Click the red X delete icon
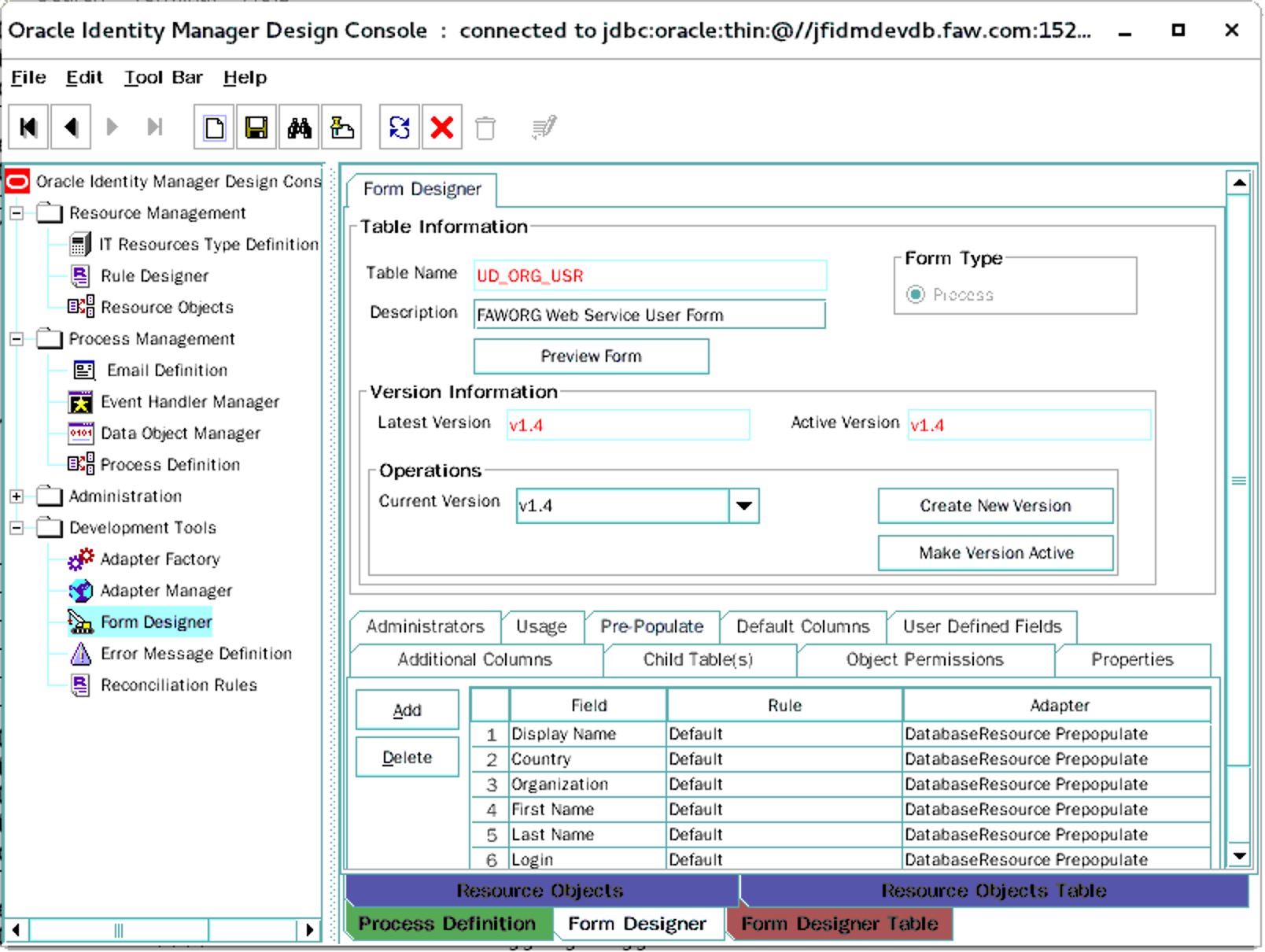 pyautogui.click(x=442, y=127)
